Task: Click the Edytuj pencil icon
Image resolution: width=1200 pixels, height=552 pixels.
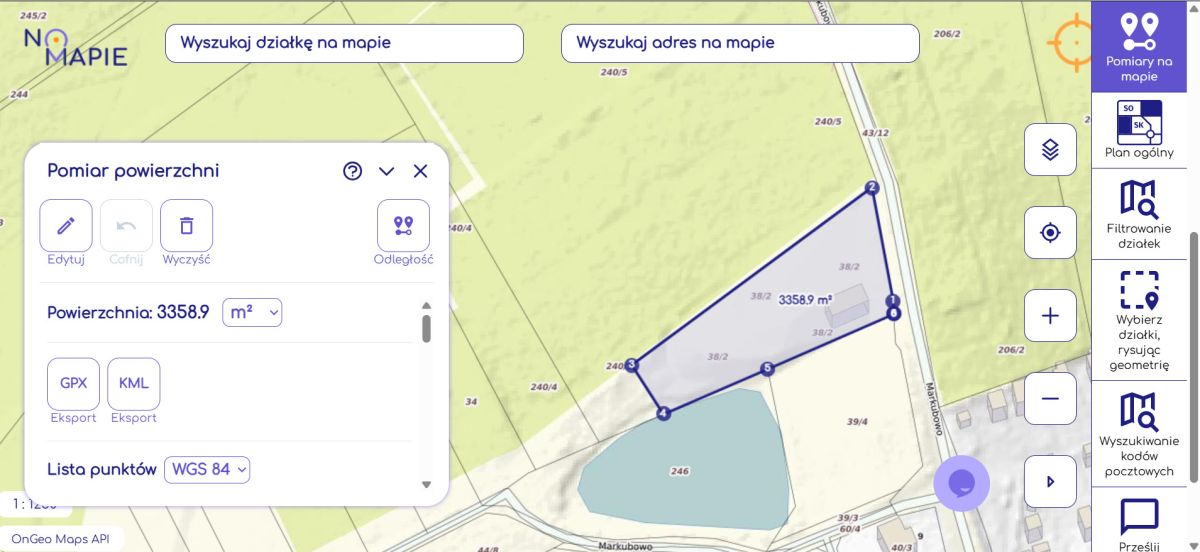Action: pos(66,225)
